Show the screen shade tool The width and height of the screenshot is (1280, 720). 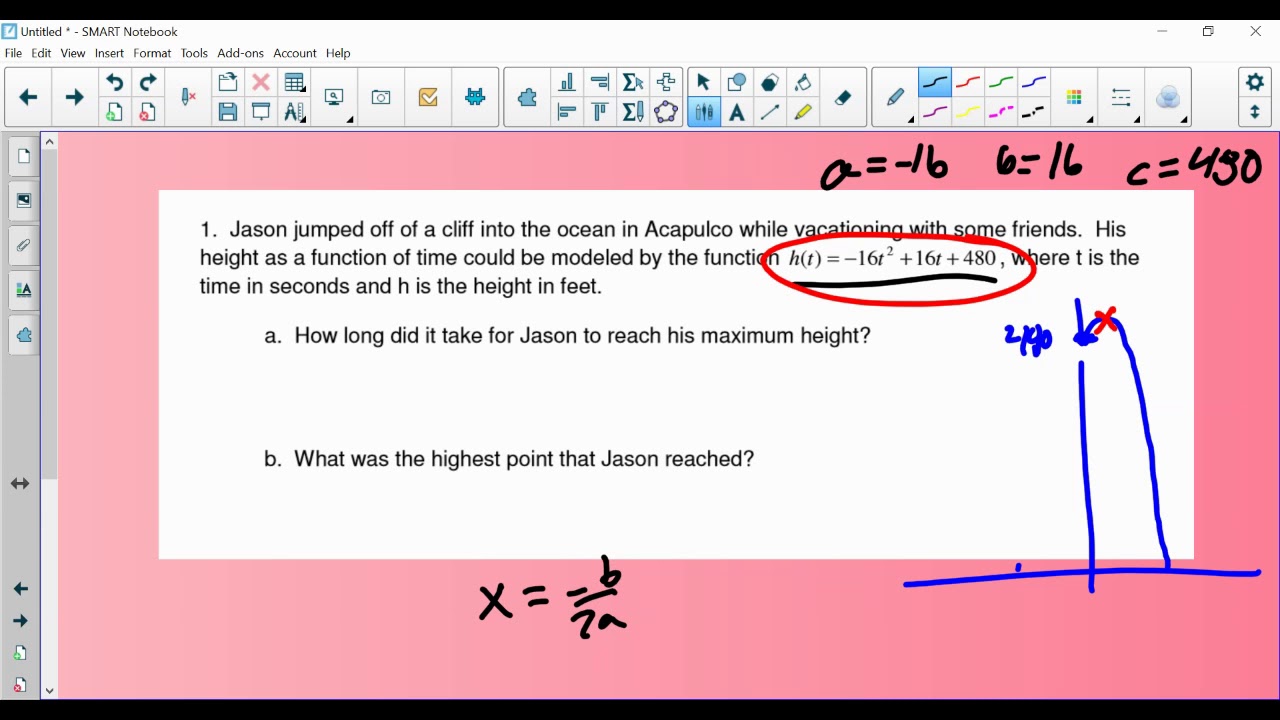pyautogui.click(x=261, y=112)
